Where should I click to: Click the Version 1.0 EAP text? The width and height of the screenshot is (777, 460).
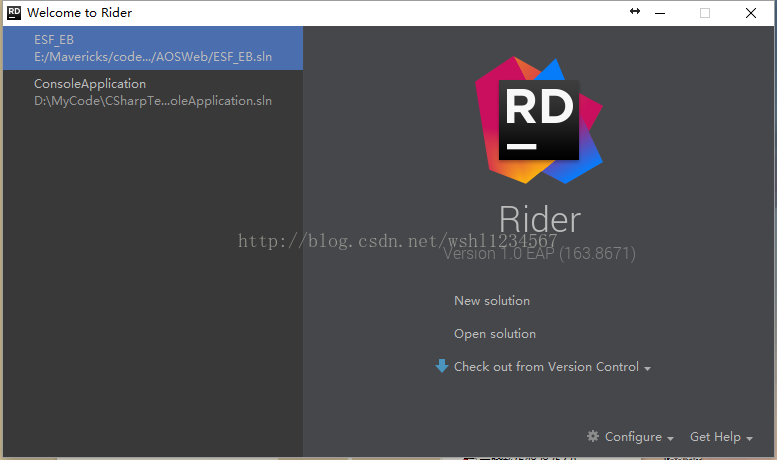[539, 254]
